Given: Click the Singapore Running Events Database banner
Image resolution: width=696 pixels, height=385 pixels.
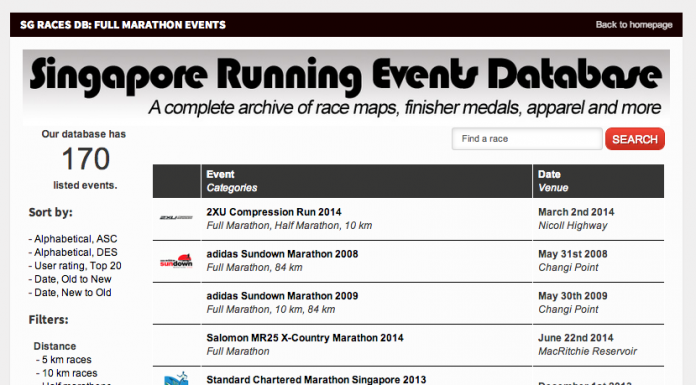Looking at the screenshot, I should 346,86.
